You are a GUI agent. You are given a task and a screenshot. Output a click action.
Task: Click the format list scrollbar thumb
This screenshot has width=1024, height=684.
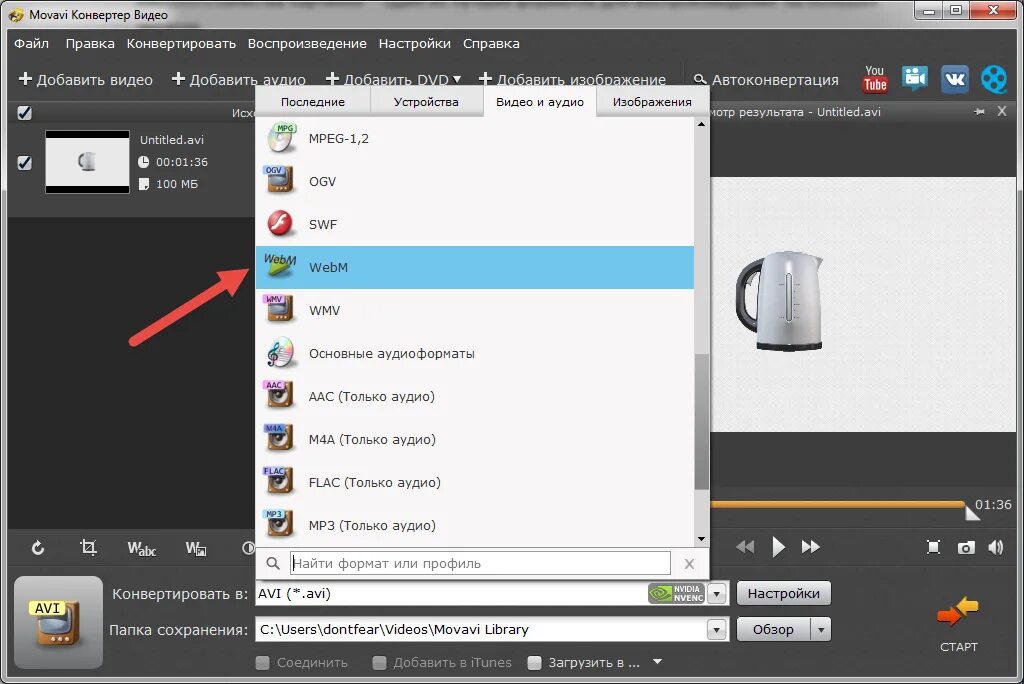[701, 422]
